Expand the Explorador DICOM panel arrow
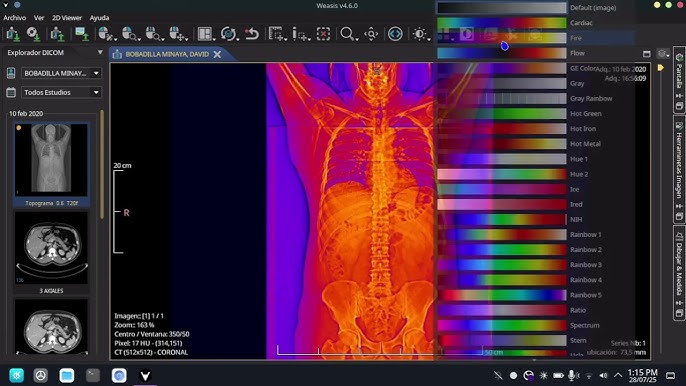 pyautogui.click(x=100, y=52)
